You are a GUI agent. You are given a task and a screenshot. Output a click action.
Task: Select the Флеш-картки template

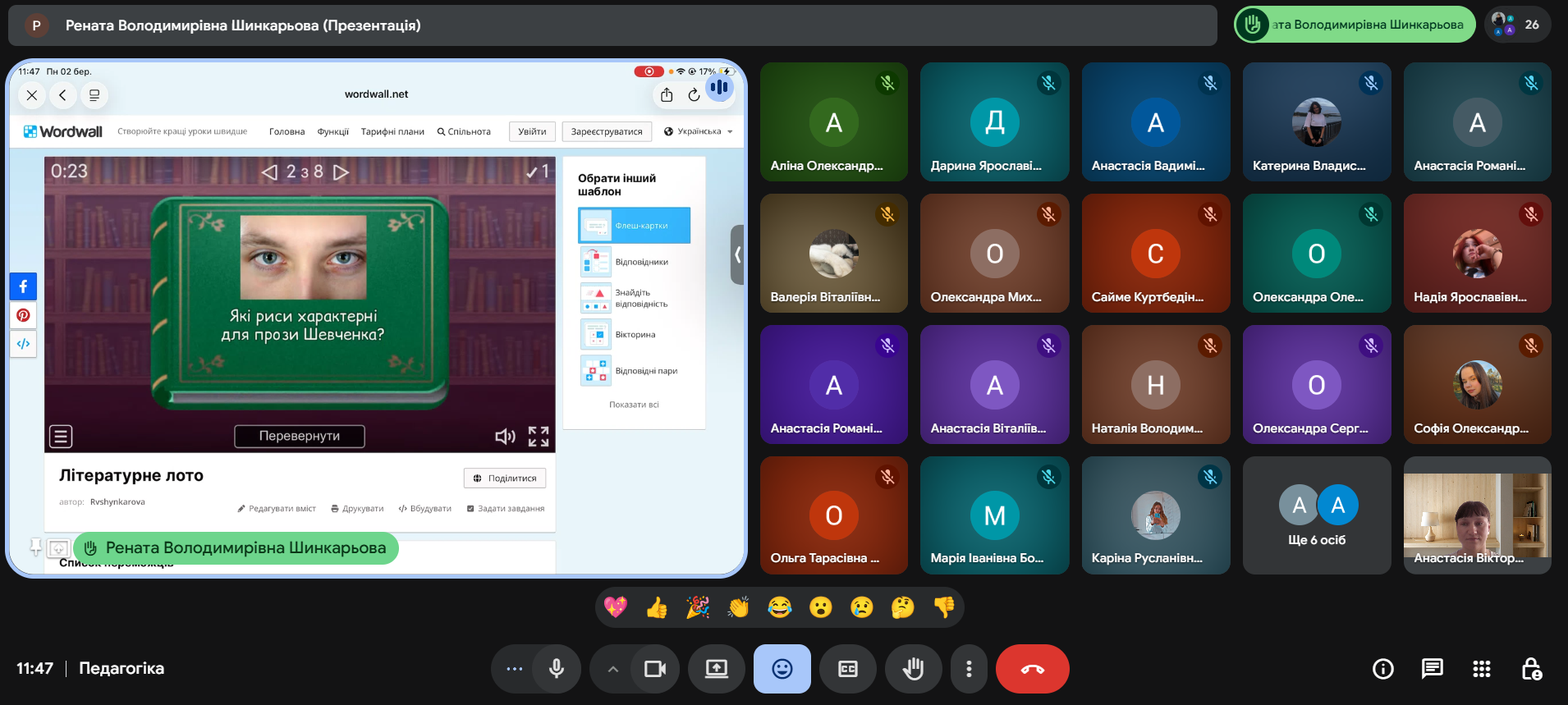point(635,226)
